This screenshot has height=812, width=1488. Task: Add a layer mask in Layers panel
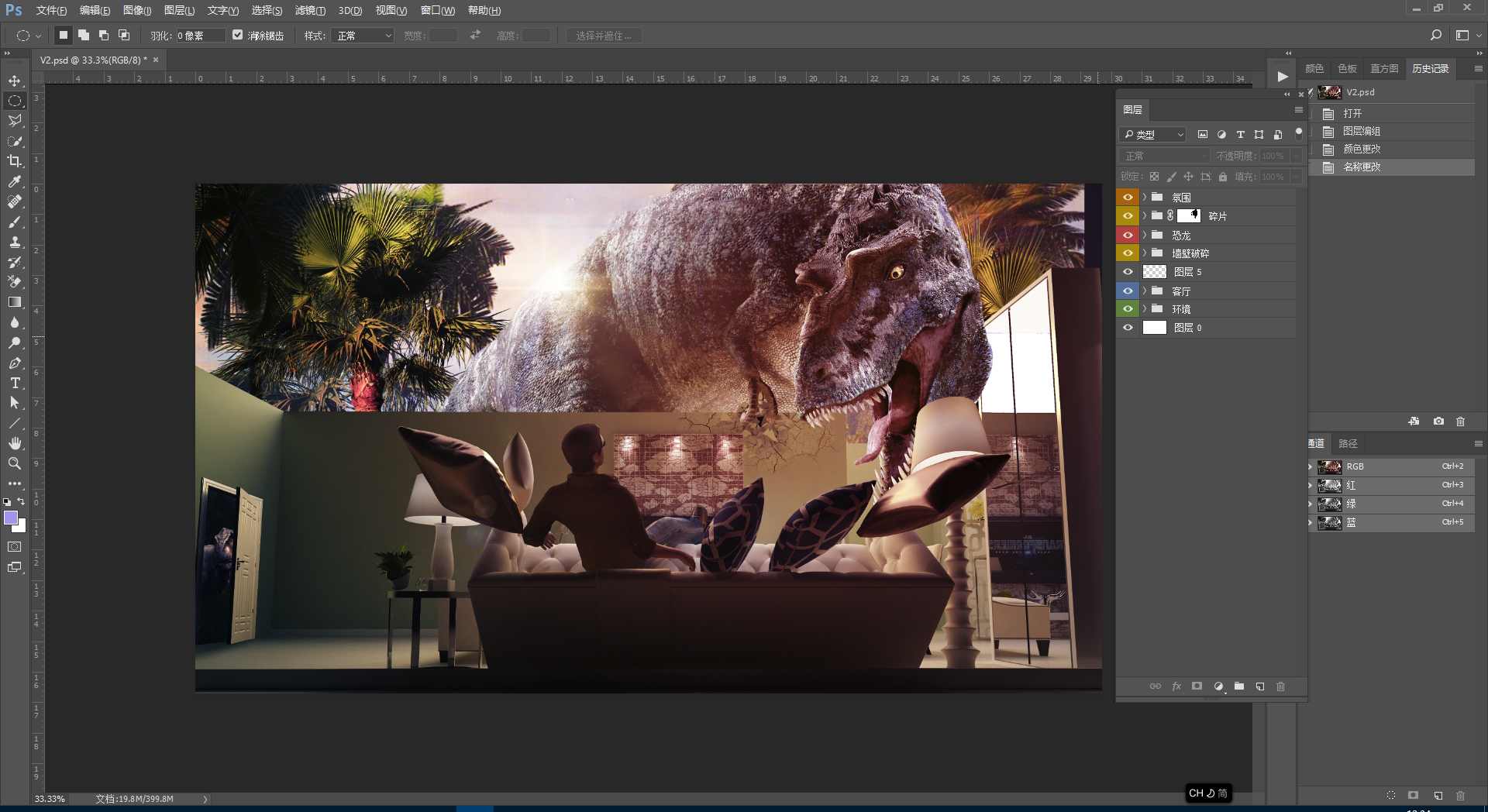(1197, 686)
